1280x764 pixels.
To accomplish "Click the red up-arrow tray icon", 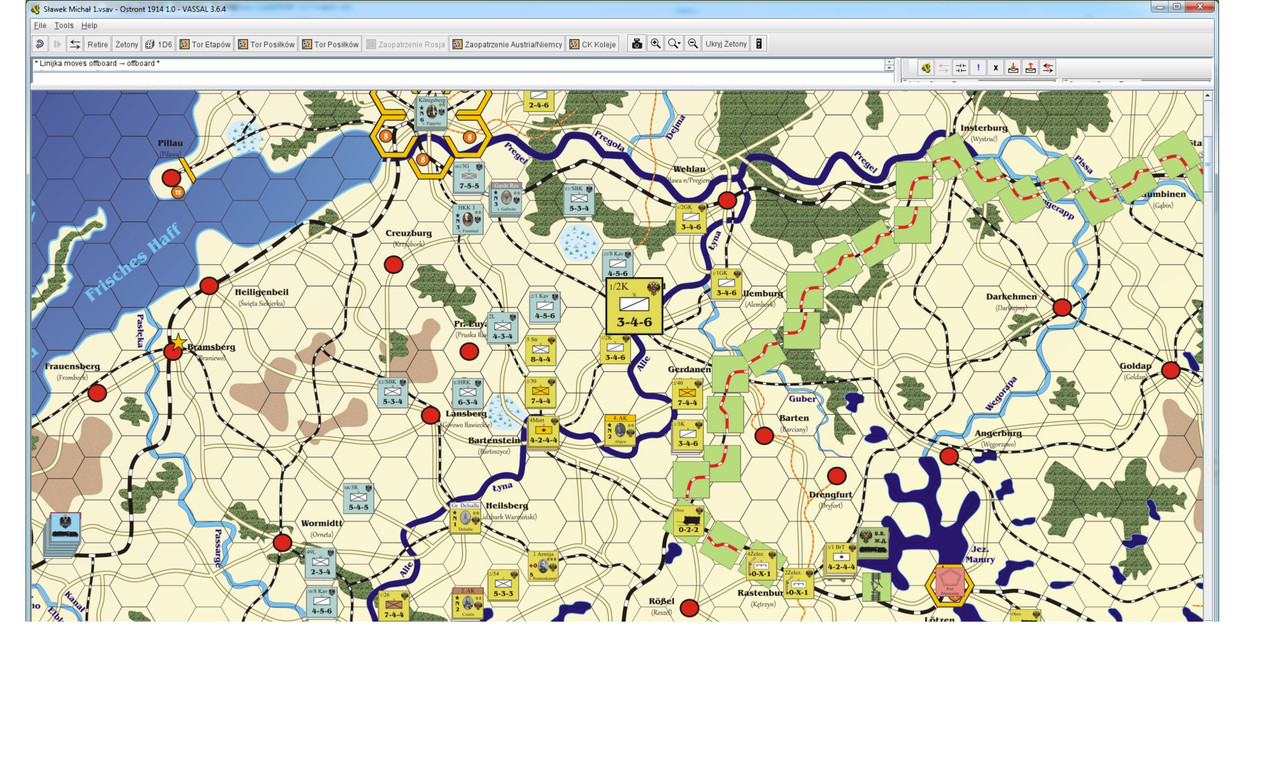I will (1031, 68).
